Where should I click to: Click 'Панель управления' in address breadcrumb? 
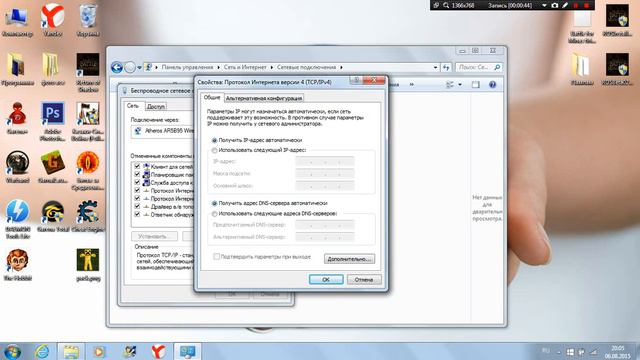(187, 67)
